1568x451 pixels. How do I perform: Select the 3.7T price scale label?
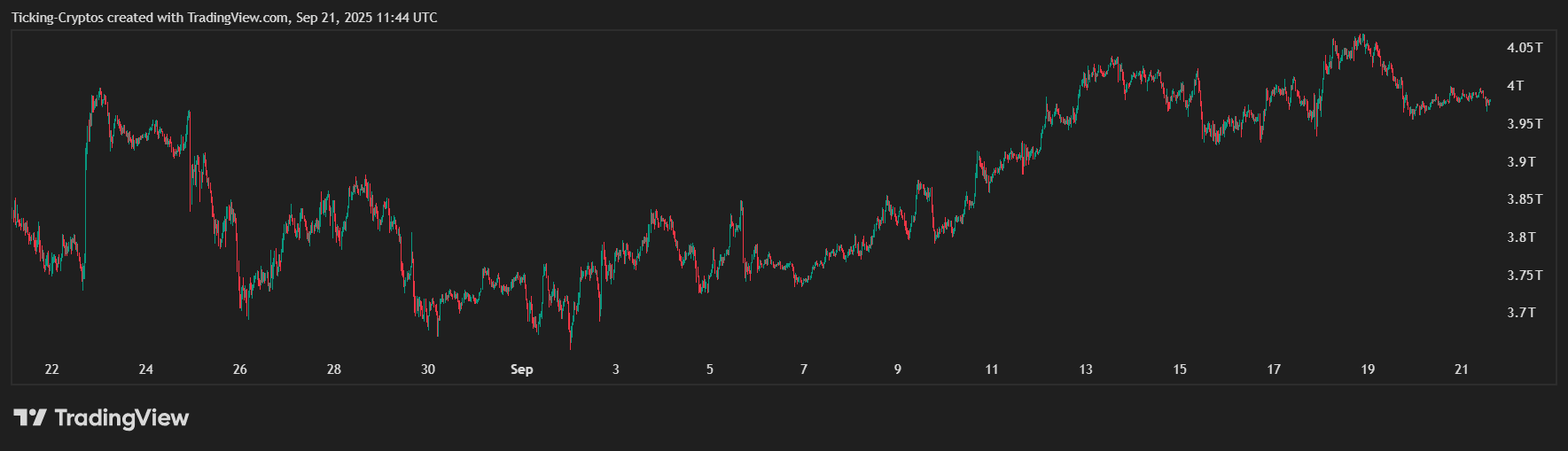1521,313
